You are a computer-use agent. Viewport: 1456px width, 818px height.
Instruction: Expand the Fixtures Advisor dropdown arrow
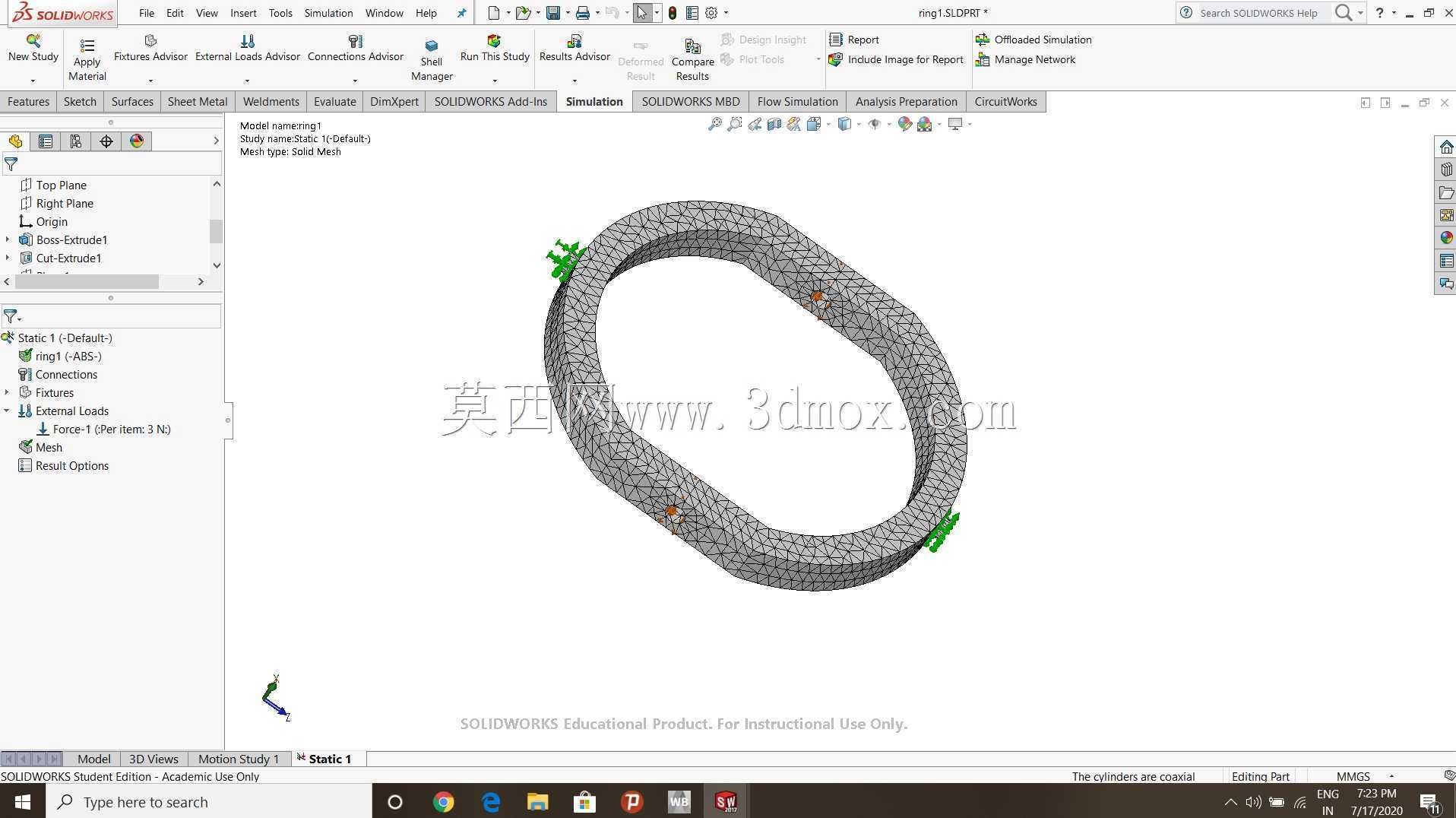[x=150, y=81]
